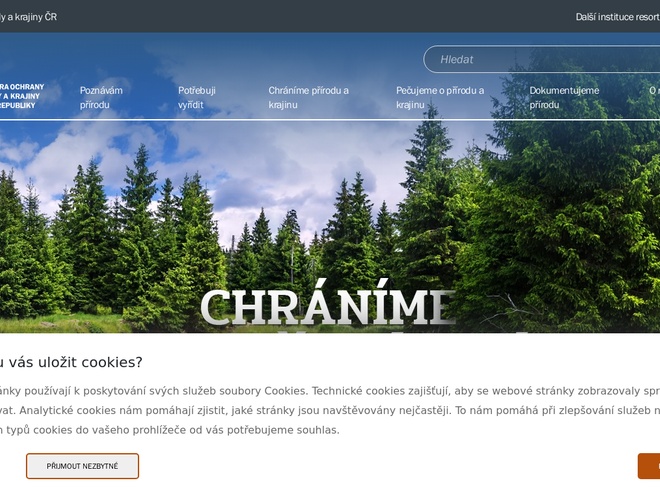Open the Dokumentujeme přírodu section
This screenshot has height=500, width=660.
click(564, 97)
